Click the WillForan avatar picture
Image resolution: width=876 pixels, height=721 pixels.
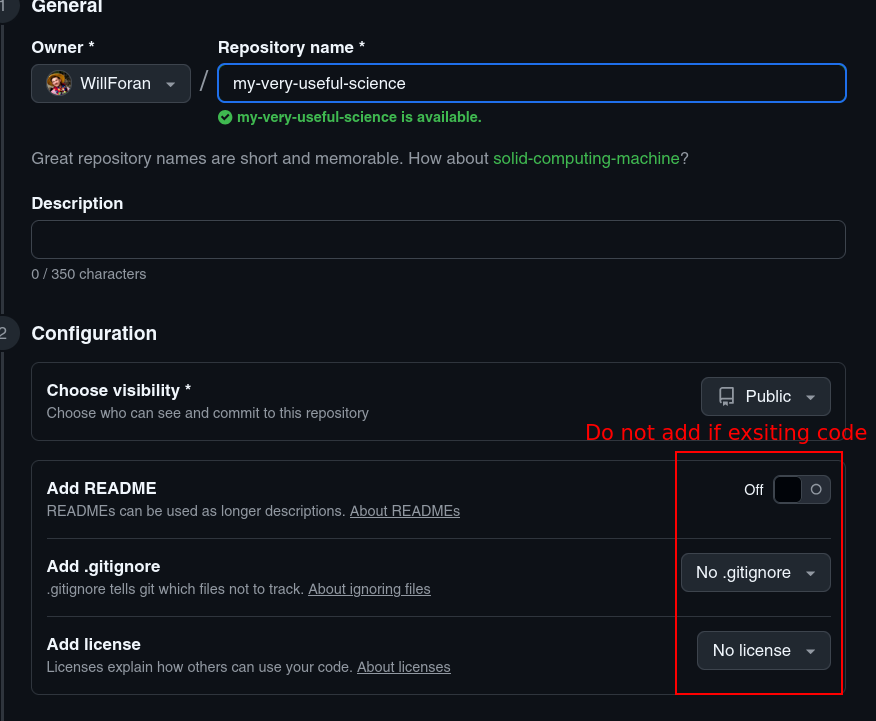59,83
